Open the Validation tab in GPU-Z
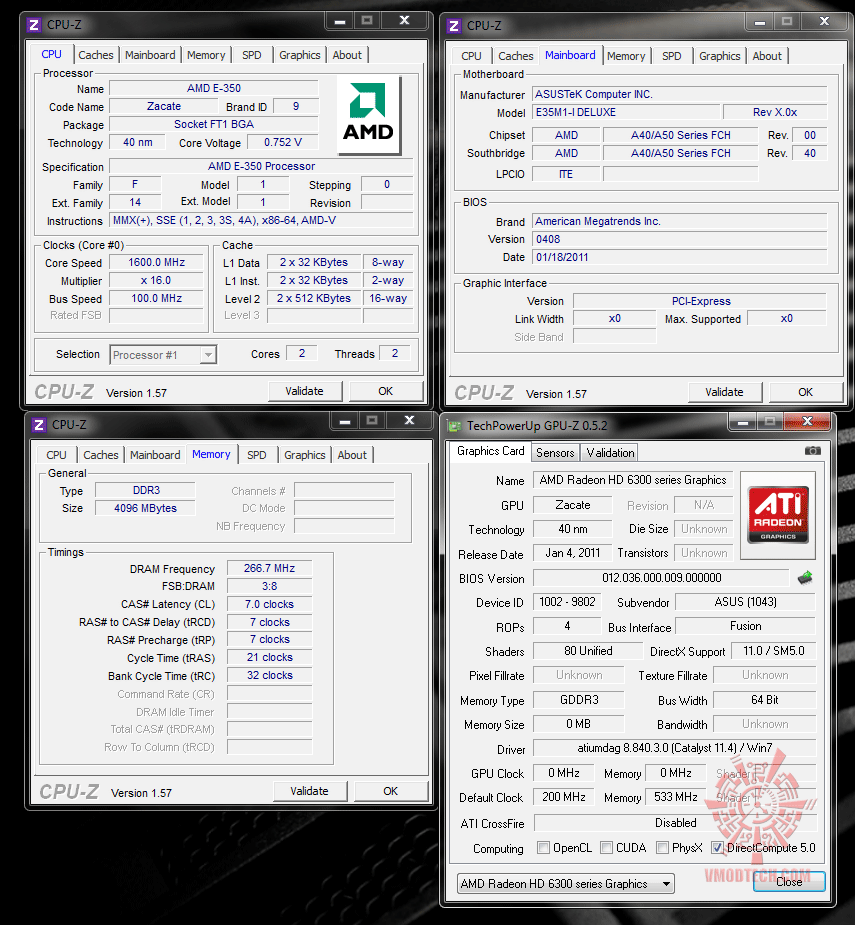 click(610, 453)
